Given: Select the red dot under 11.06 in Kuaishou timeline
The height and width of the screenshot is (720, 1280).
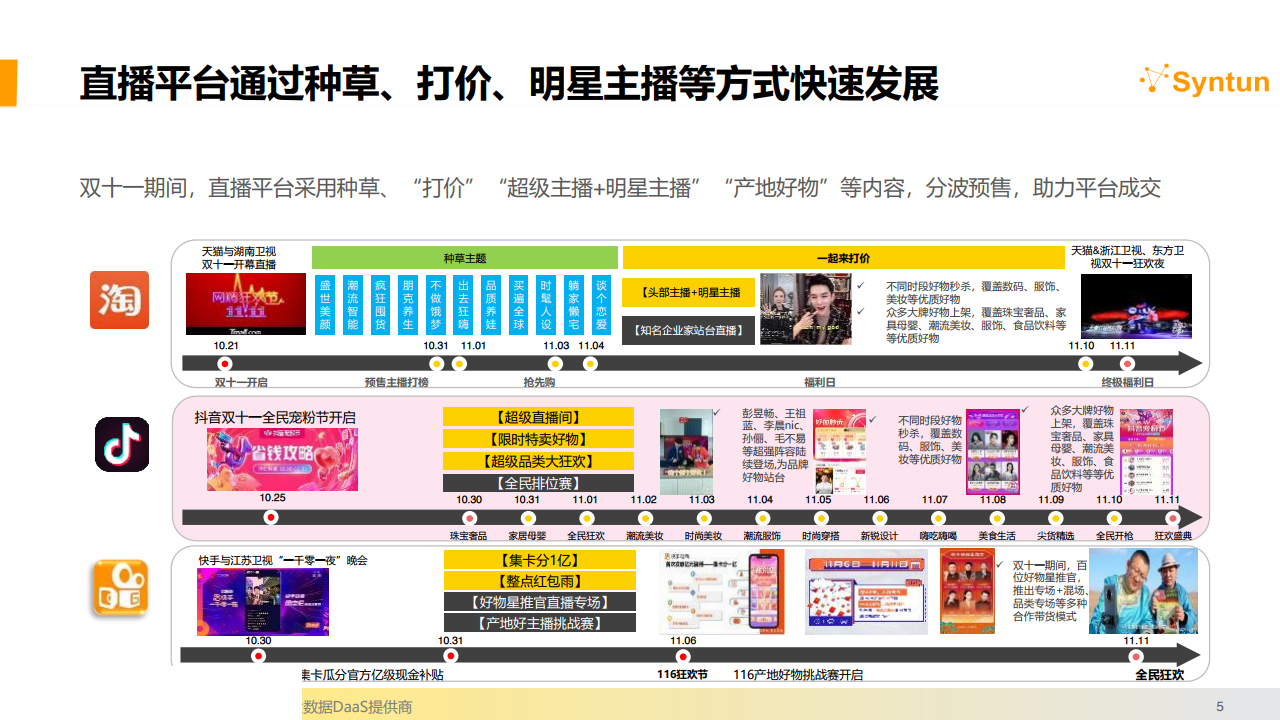Looking at the screenshot, I should pos(683,656).
